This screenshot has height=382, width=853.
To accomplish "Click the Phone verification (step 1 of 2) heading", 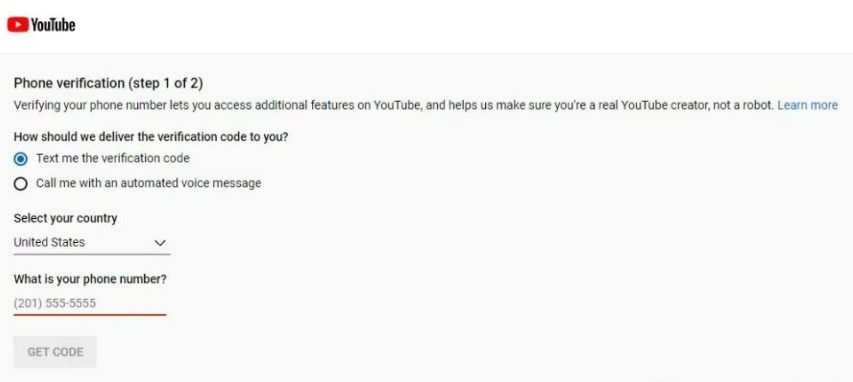I will [x=108, y=83].
